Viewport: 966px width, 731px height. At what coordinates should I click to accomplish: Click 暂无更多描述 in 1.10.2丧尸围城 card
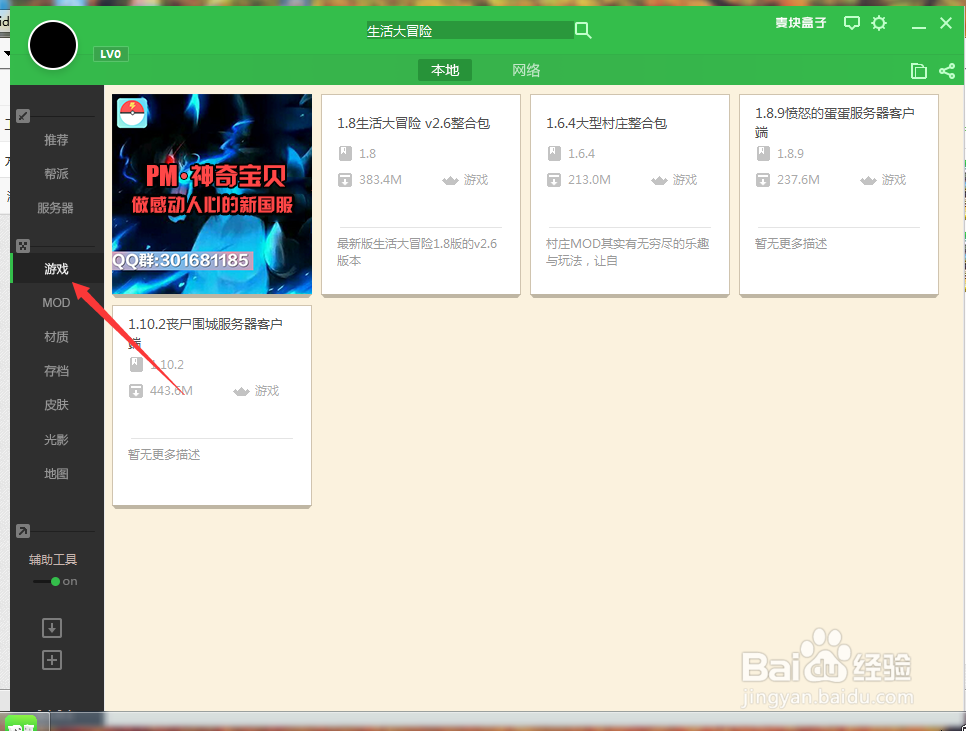[x=164, y=454]
